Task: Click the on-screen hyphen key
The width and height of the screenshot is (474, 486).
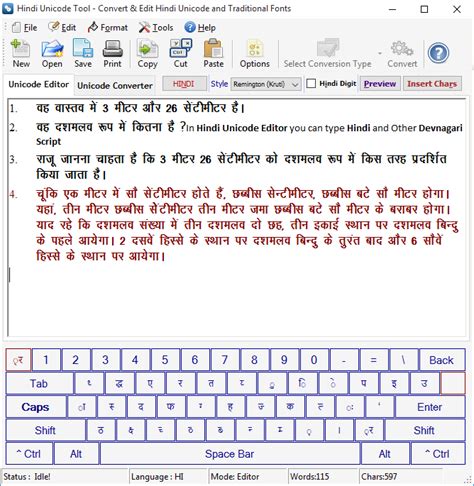Action: 344,360
